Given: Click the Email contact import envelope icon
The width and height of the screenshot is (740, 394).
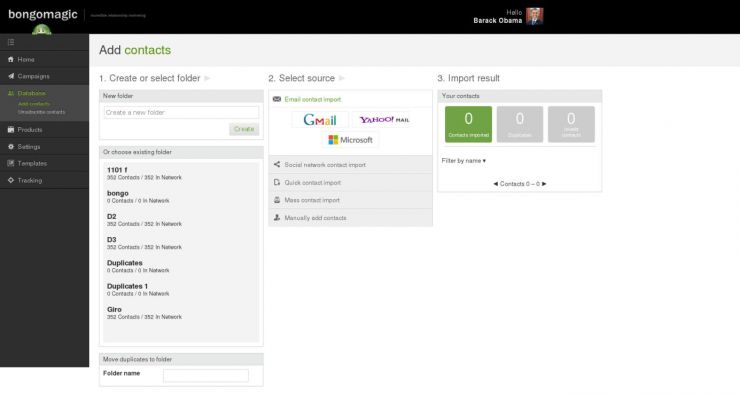Looking at the screenshot, I should pos(277,99).
